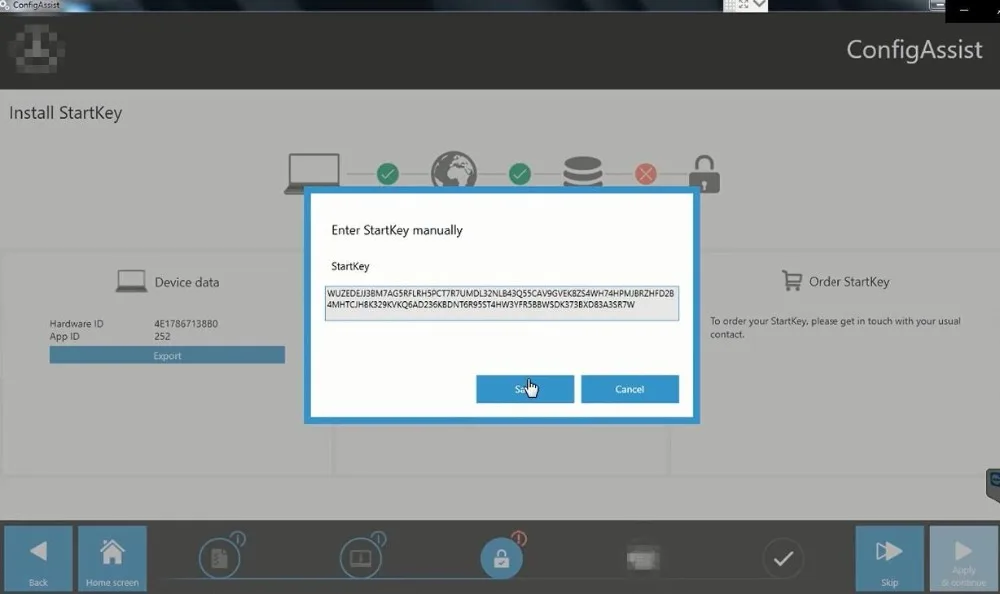The height and width of the screenshot is (594, 1000).
Task: Click the Device data heading text
Action: click(187, 282)
